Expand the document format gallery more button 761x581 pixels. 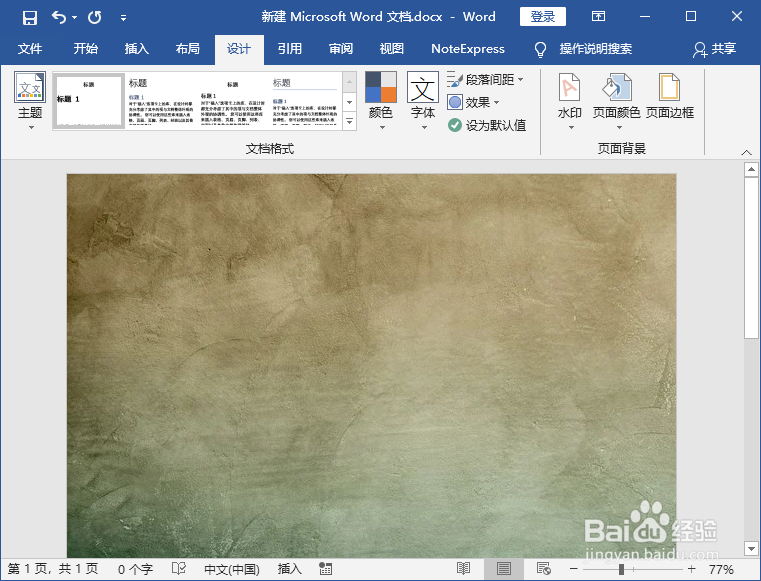pyautogui.click(x=349, y=121)
